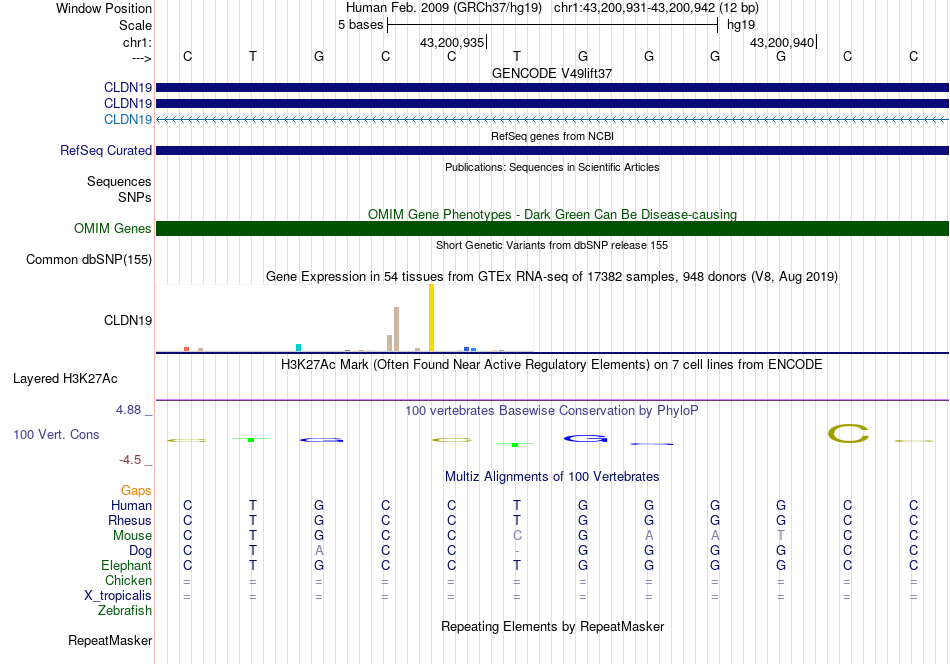Click the light gray C in Mouse row

(517, 536)
